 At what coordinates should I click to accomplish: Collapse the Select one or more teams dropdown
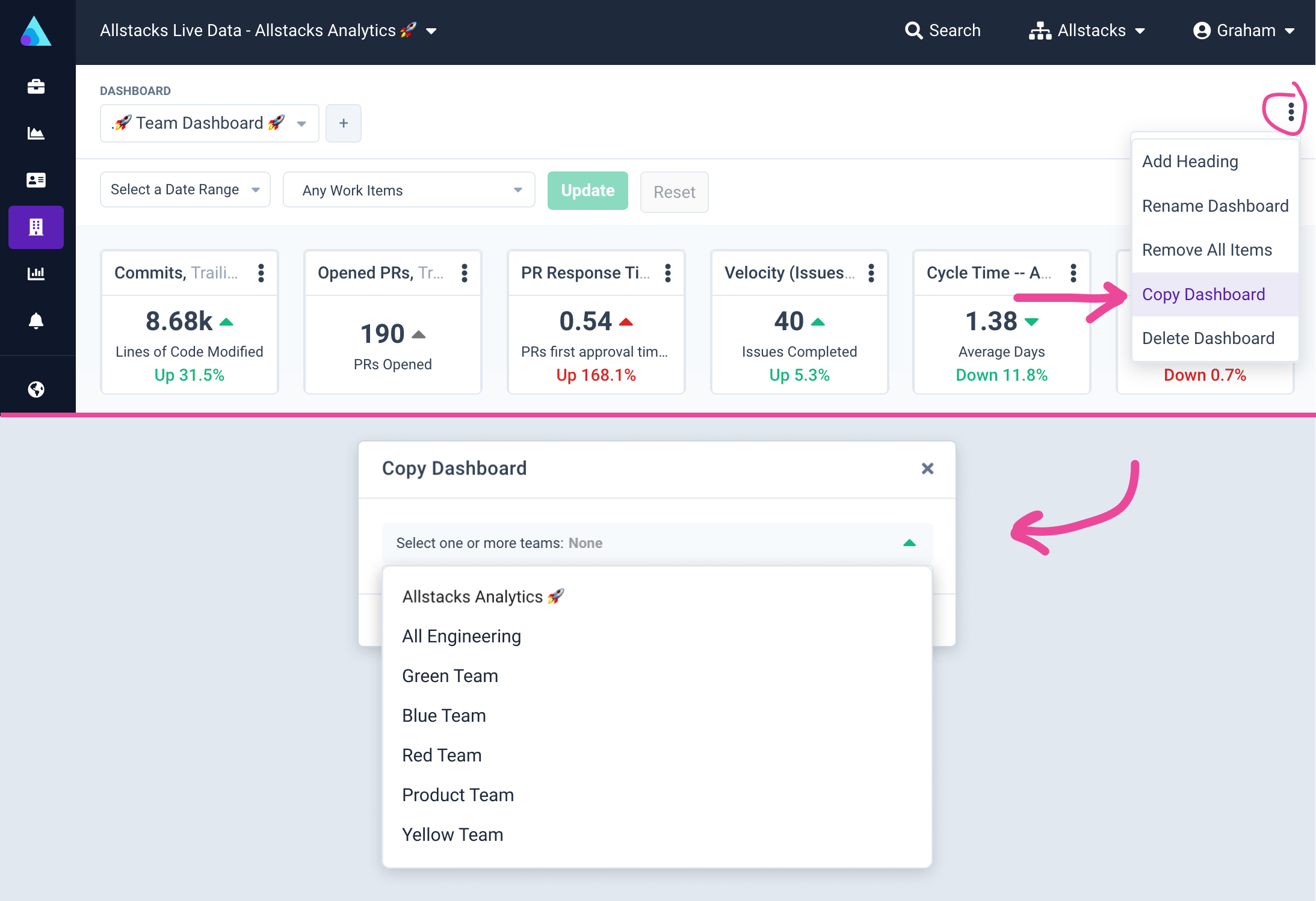[658, 543]
